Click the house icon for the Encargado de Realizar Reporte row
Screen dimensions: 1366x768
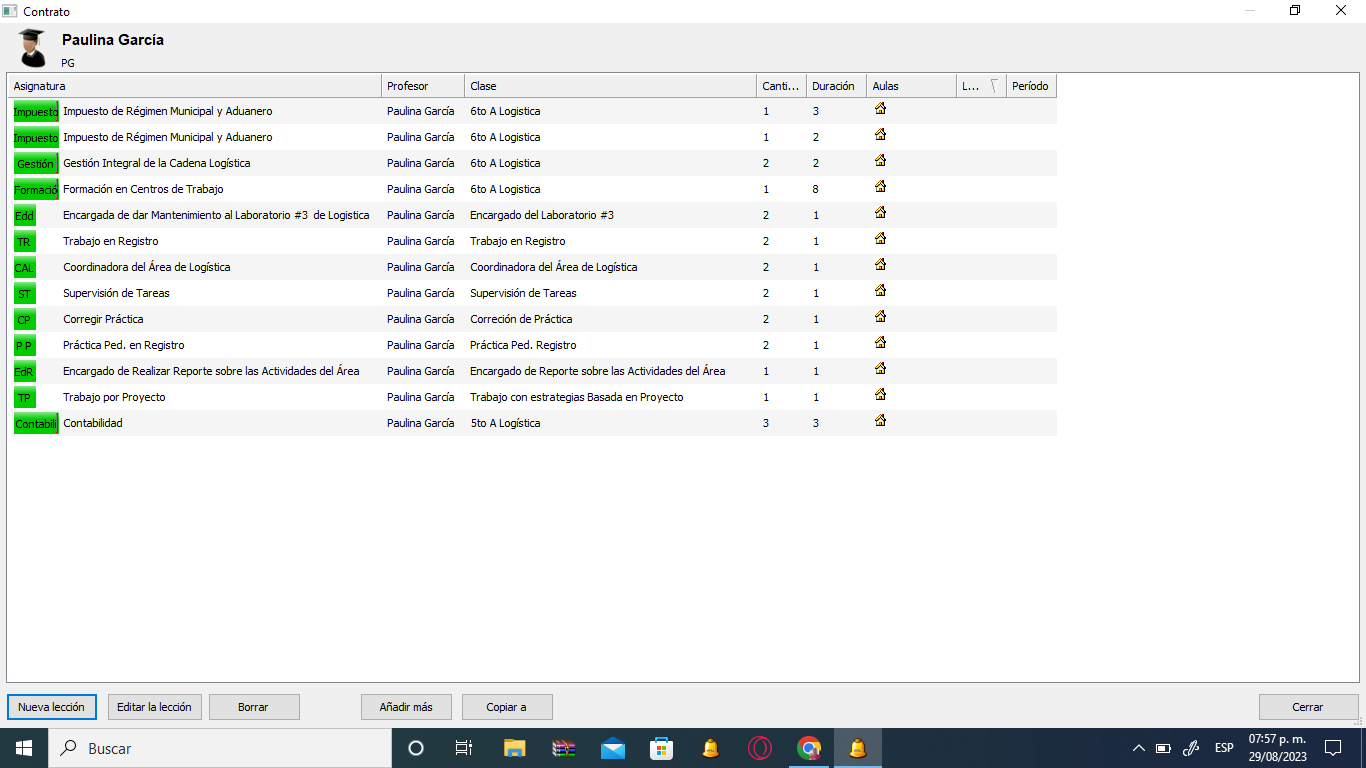pos(881,368)
